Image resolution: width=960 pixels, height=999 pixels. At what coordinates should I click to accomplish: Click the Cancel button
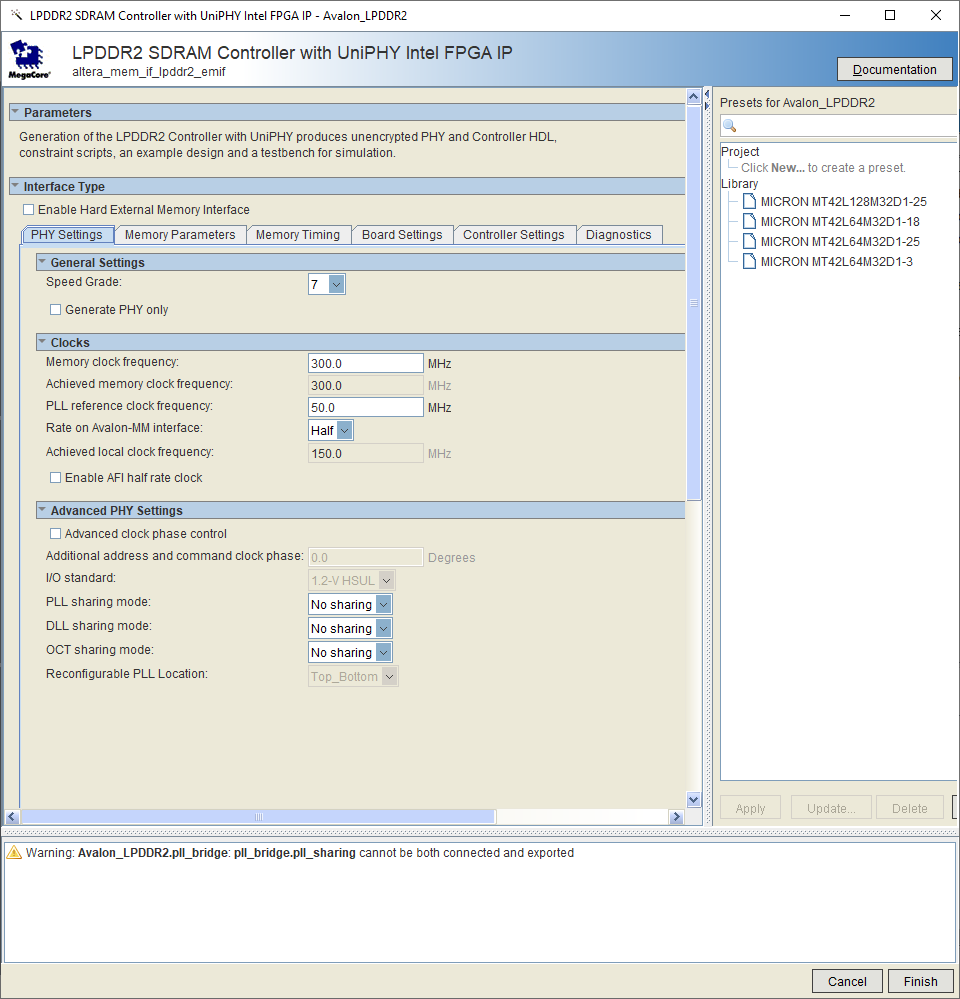pyautogui.click(x=847, y=981)
